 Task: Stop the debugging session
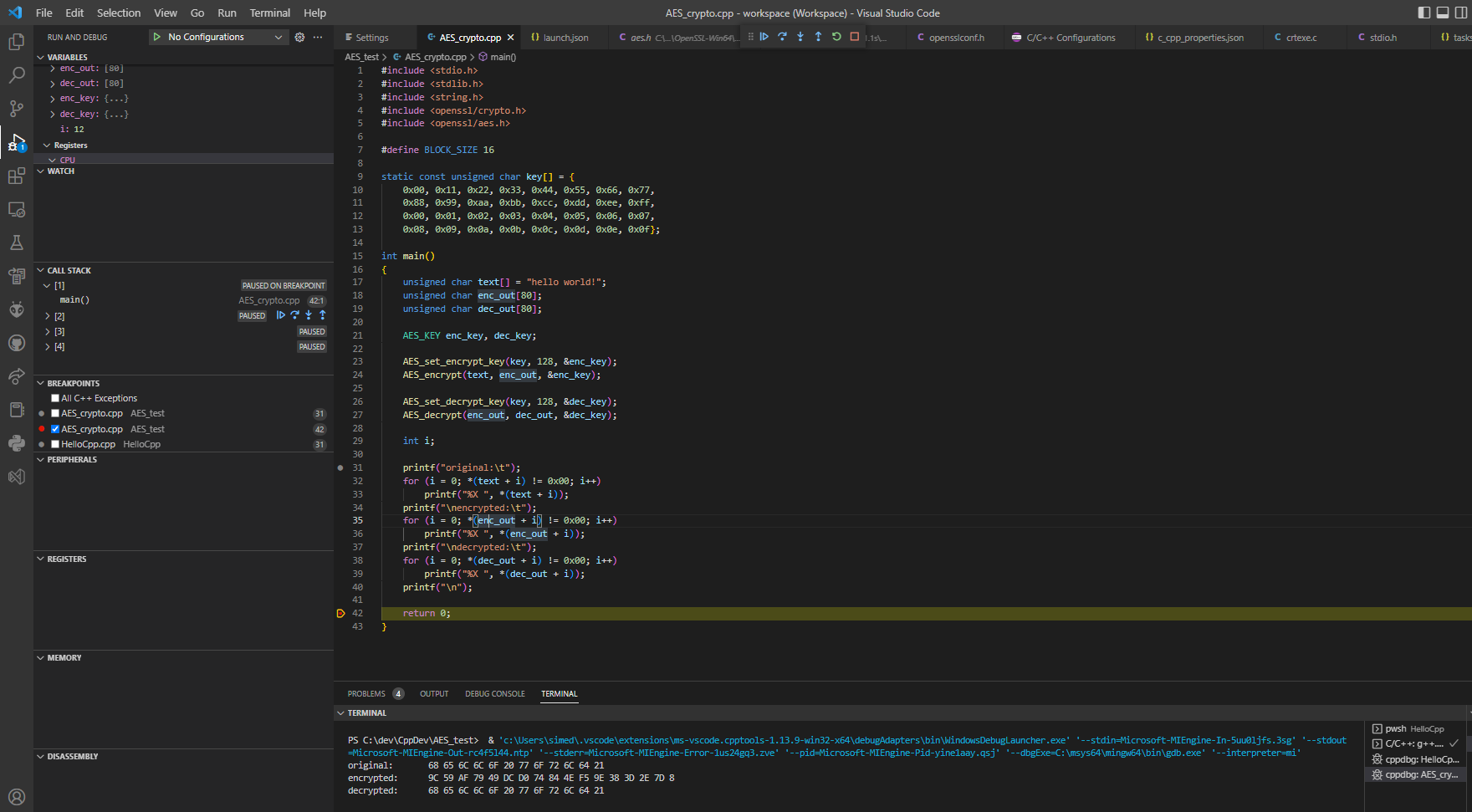click(855, 37)
